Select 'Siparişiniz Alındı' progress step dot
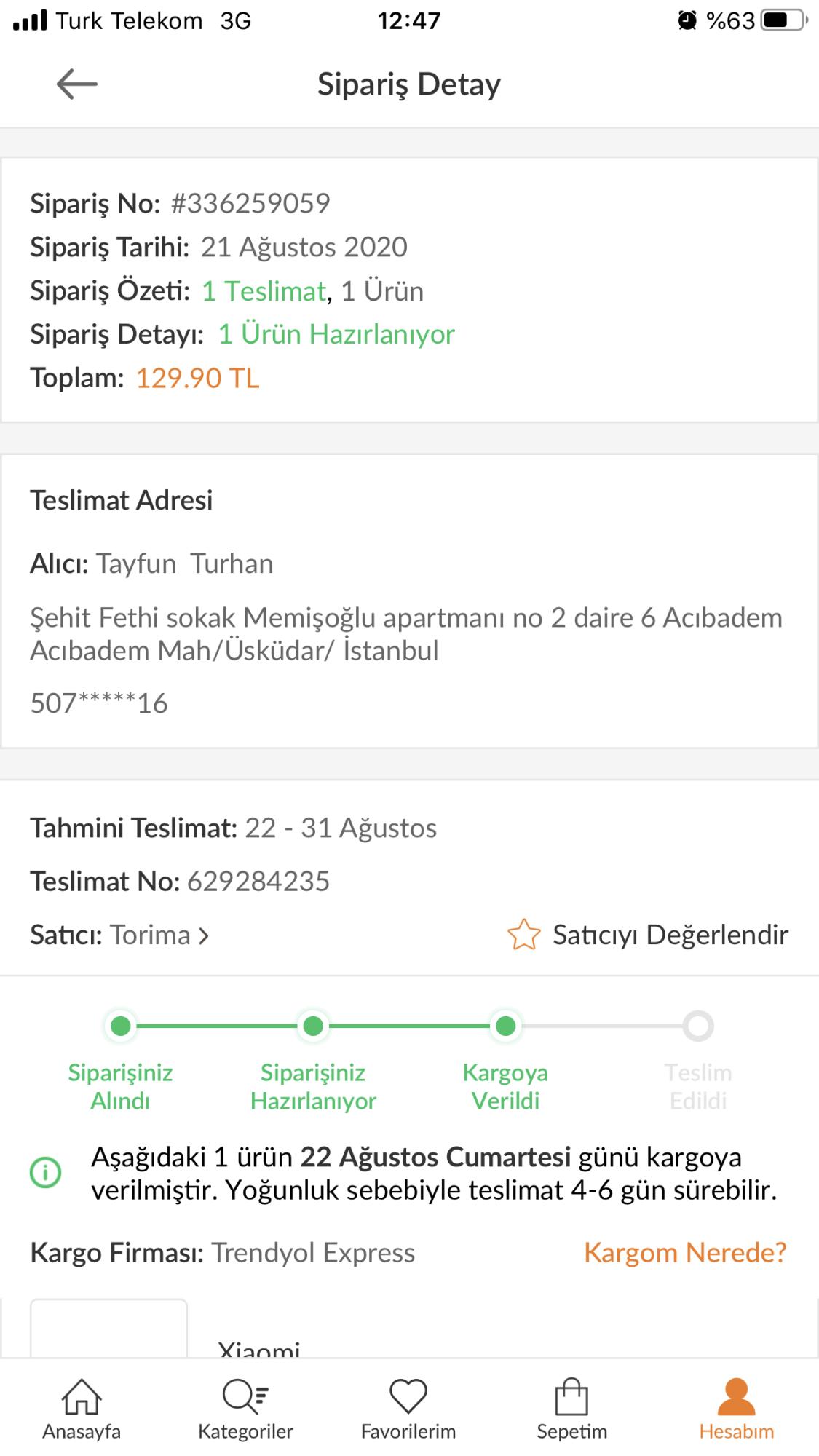The height and width of the screenshot is (1456, 819). [121, 1026]
